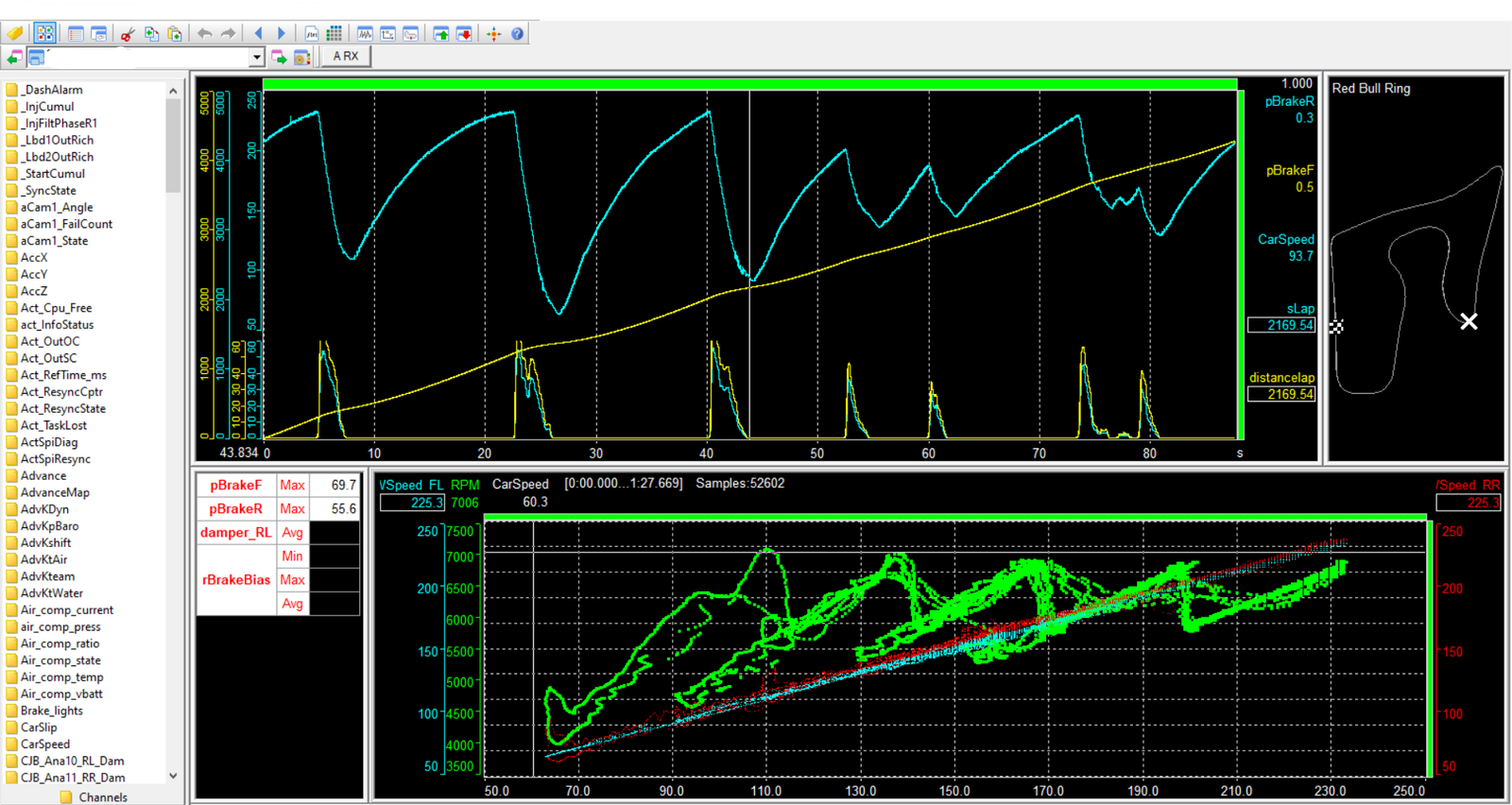Click the scissors cut icon

pos(127,34)
